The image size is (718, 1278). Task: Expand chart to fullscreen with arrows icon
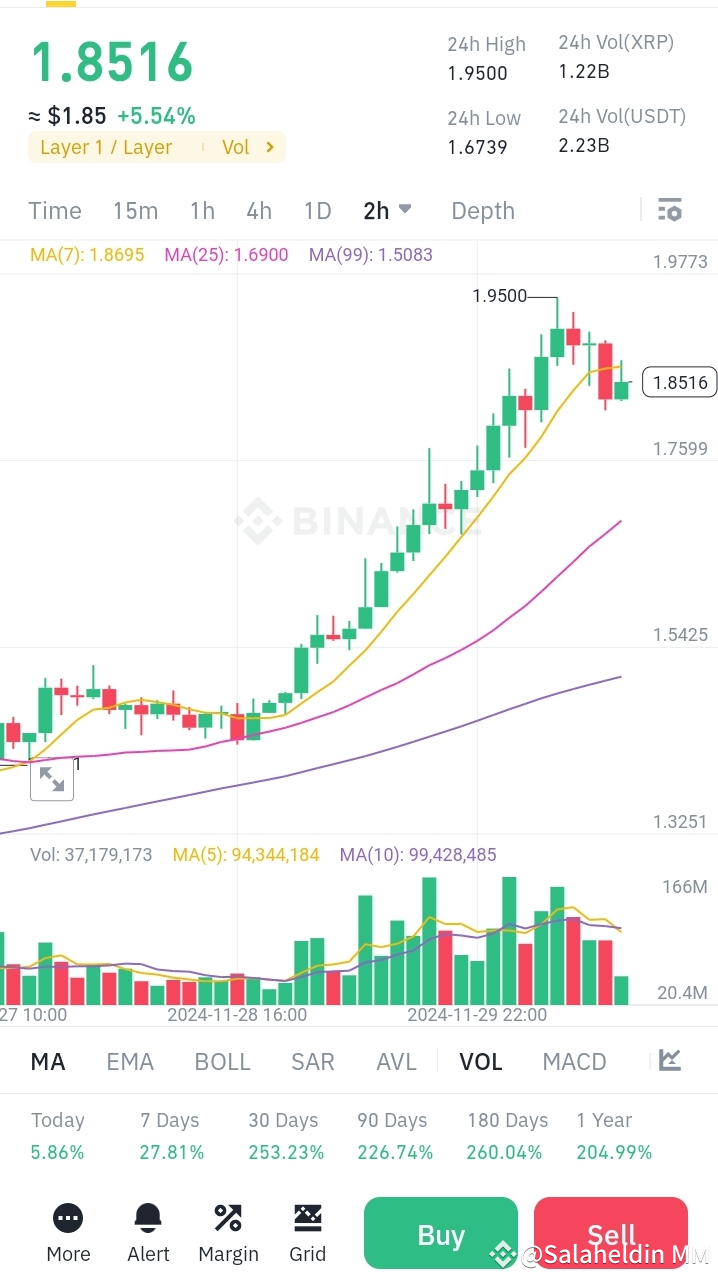(x=52, y=779)
